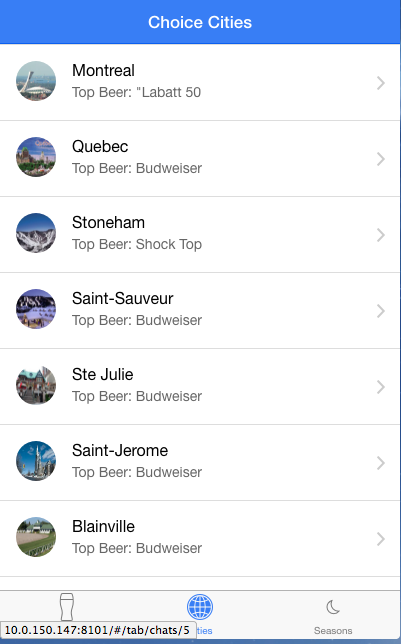Click the Stoneham mountain avatar image
401x644 pixels.
coord(36,233)
